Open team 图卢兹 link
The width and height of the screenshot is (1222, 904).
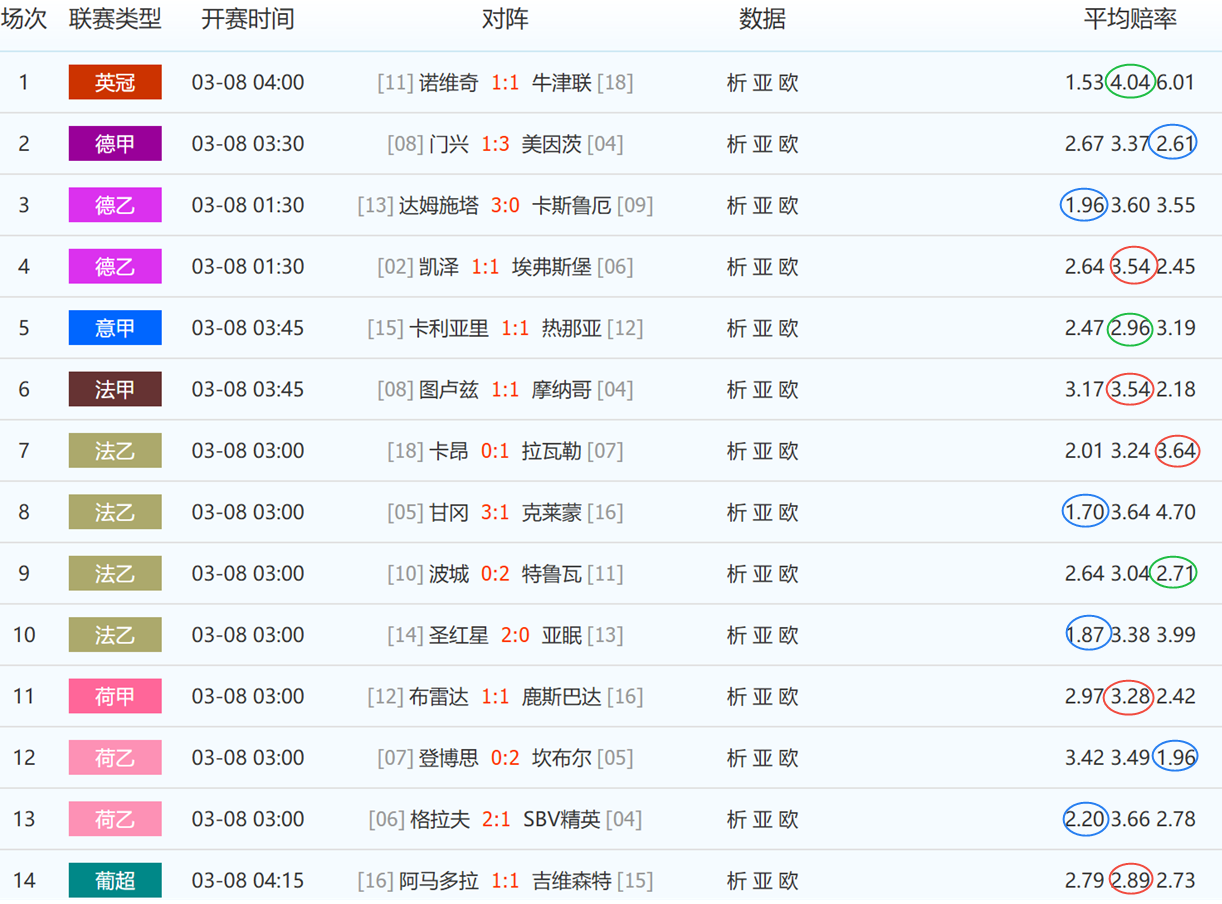[449, 389]
